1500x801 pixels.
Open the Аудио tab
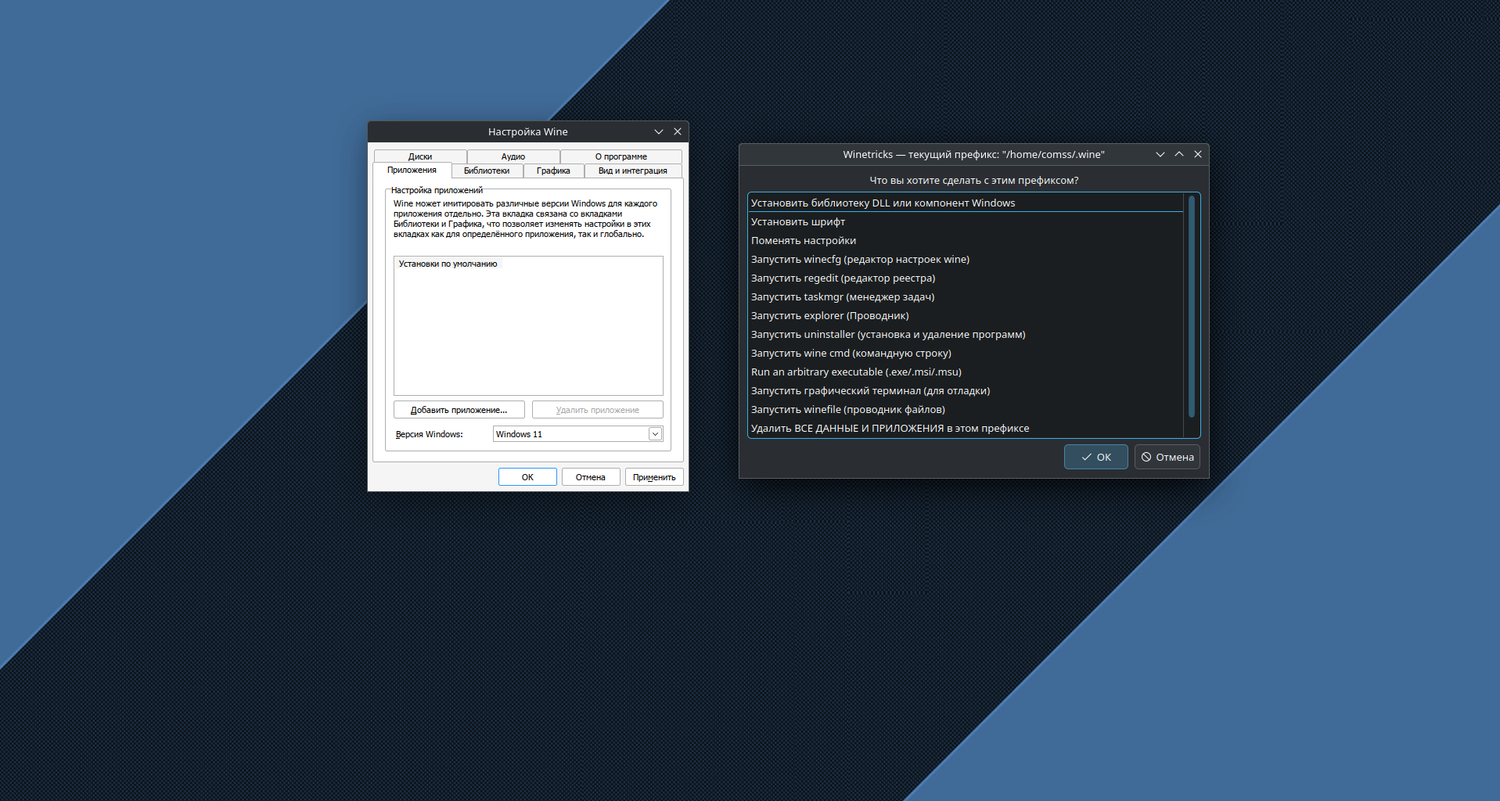(513, 156)
